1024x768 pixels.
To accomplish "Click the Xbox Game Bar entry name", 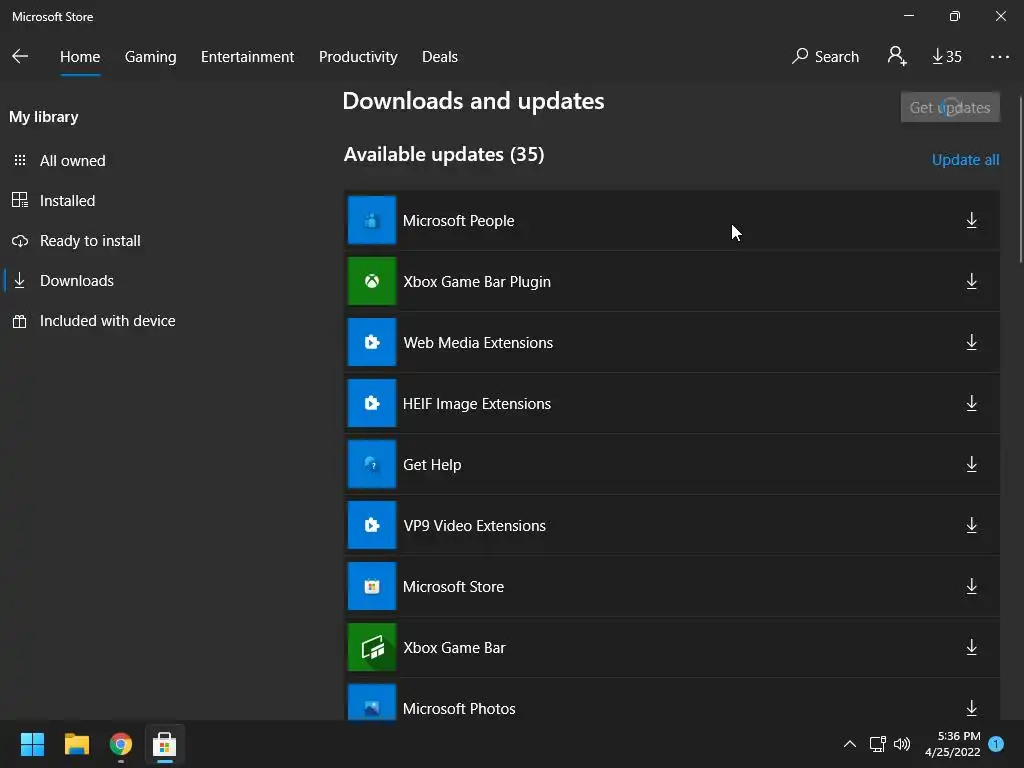I will [454, 647].
